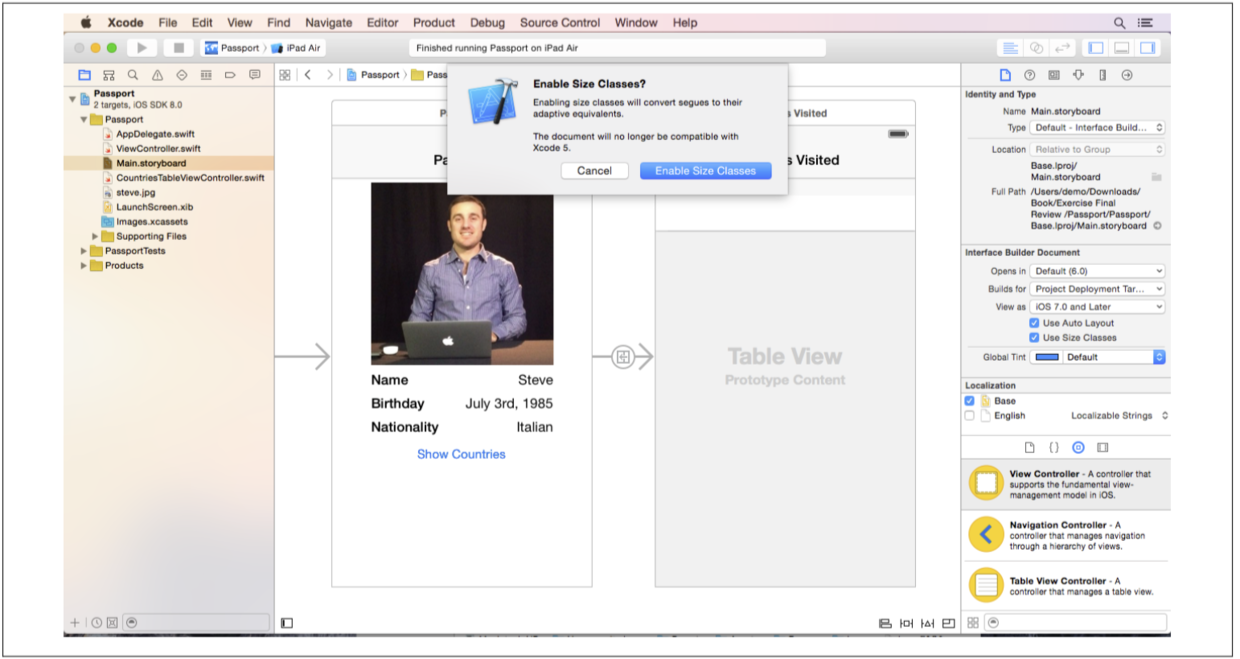Screen dimensions: 1240x659
Task: Select CountriesTableViewController.swift in navigator
Action: click(x=190, y=178)
